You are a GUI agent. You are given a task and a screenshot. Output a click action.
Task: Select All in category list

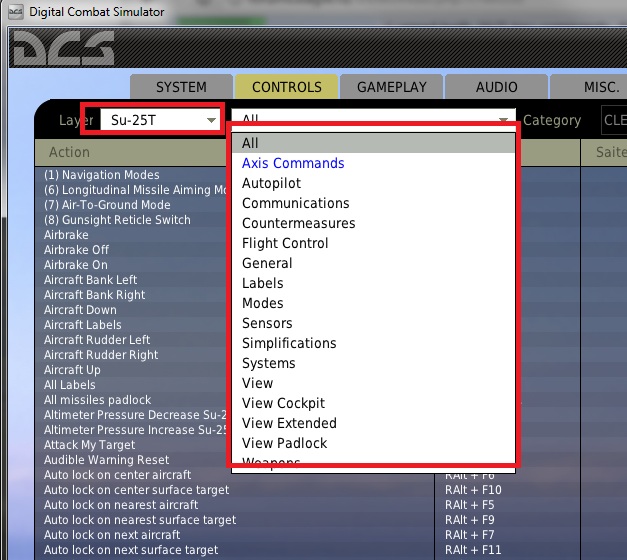[x=373, y=143]
